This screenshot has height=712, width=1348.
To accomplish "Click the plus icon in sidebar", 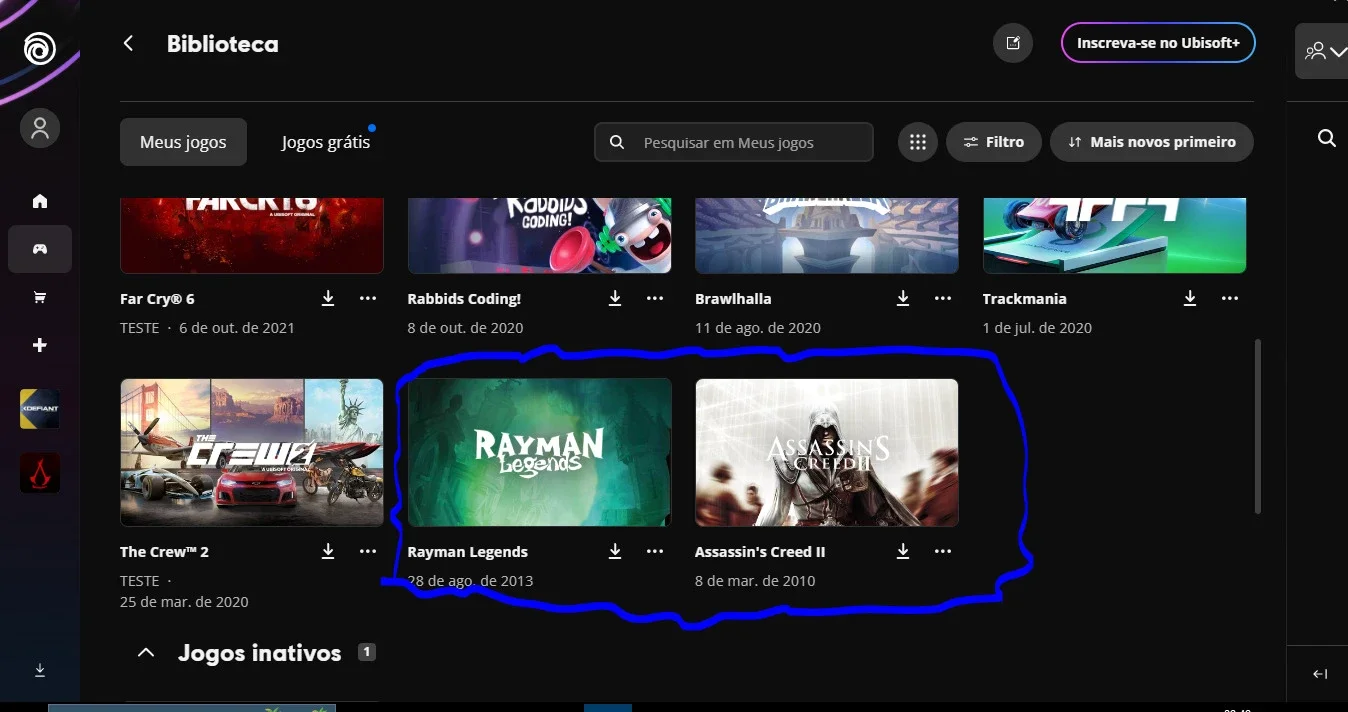I will pos(40,345).
